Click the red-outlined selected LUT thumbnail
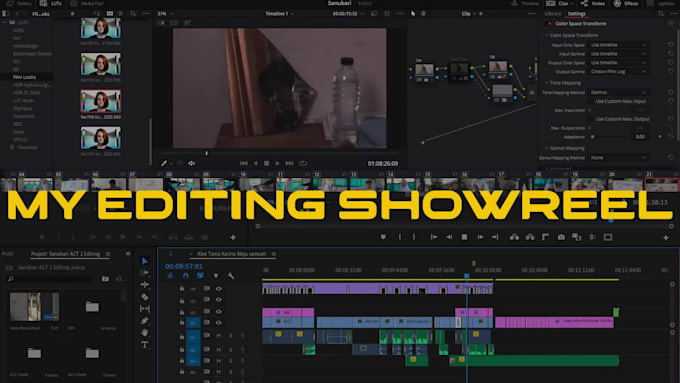Screen dimensions: 680x383 point(101,101)
